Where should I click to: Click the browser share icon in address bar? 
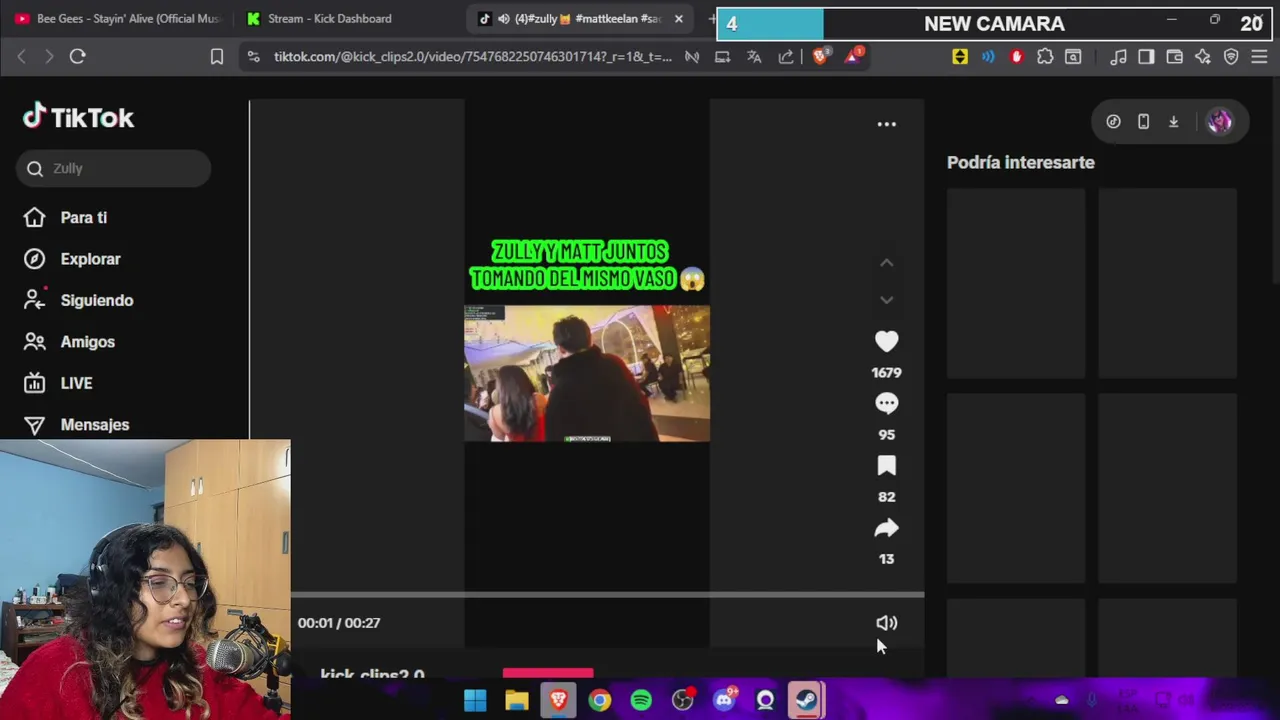(x=786, y=57)
